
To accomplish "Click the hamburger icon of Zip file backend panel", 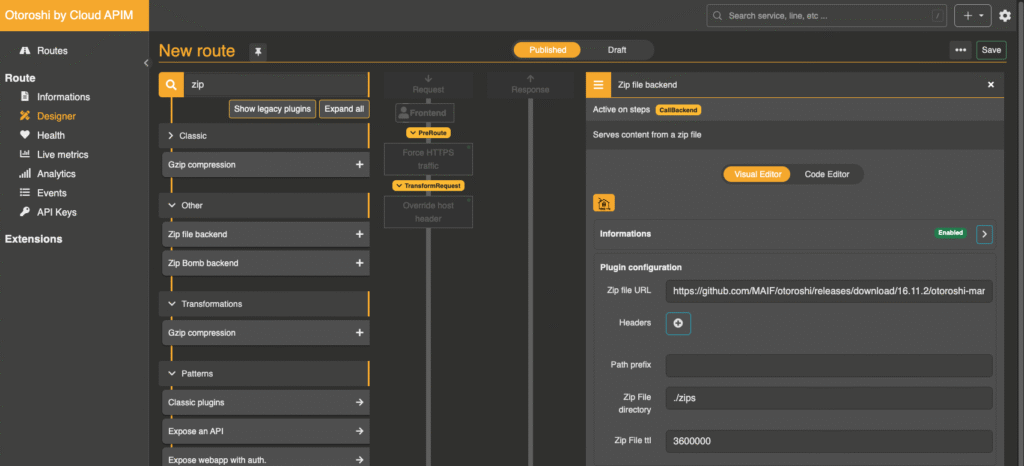I will pos(598,86).
